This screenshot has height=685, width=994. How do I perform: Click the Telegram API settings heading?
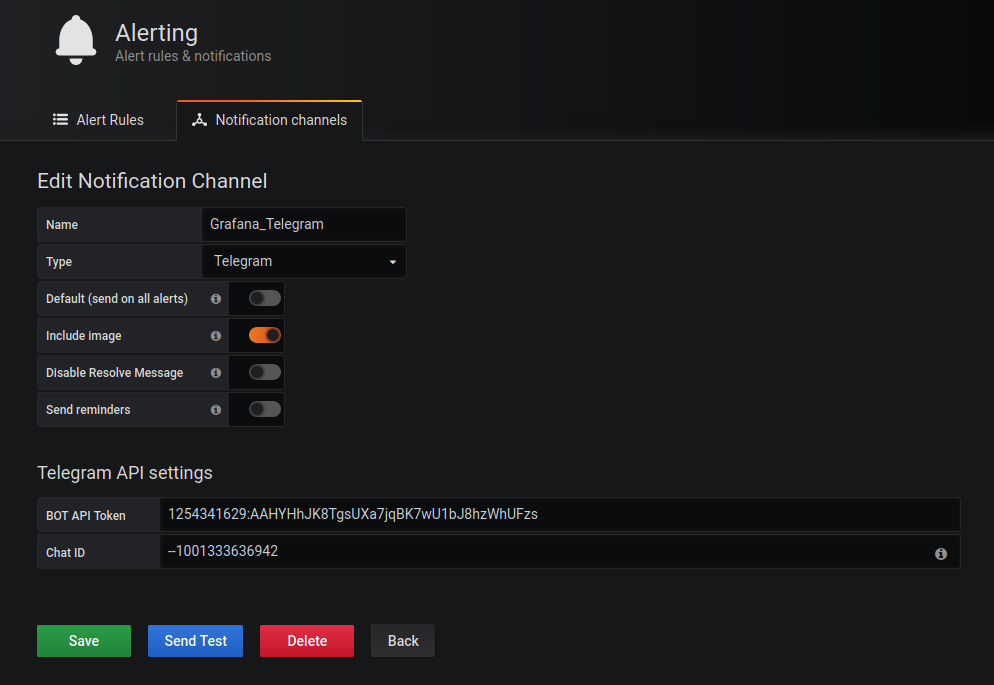[x=125, y=473]
